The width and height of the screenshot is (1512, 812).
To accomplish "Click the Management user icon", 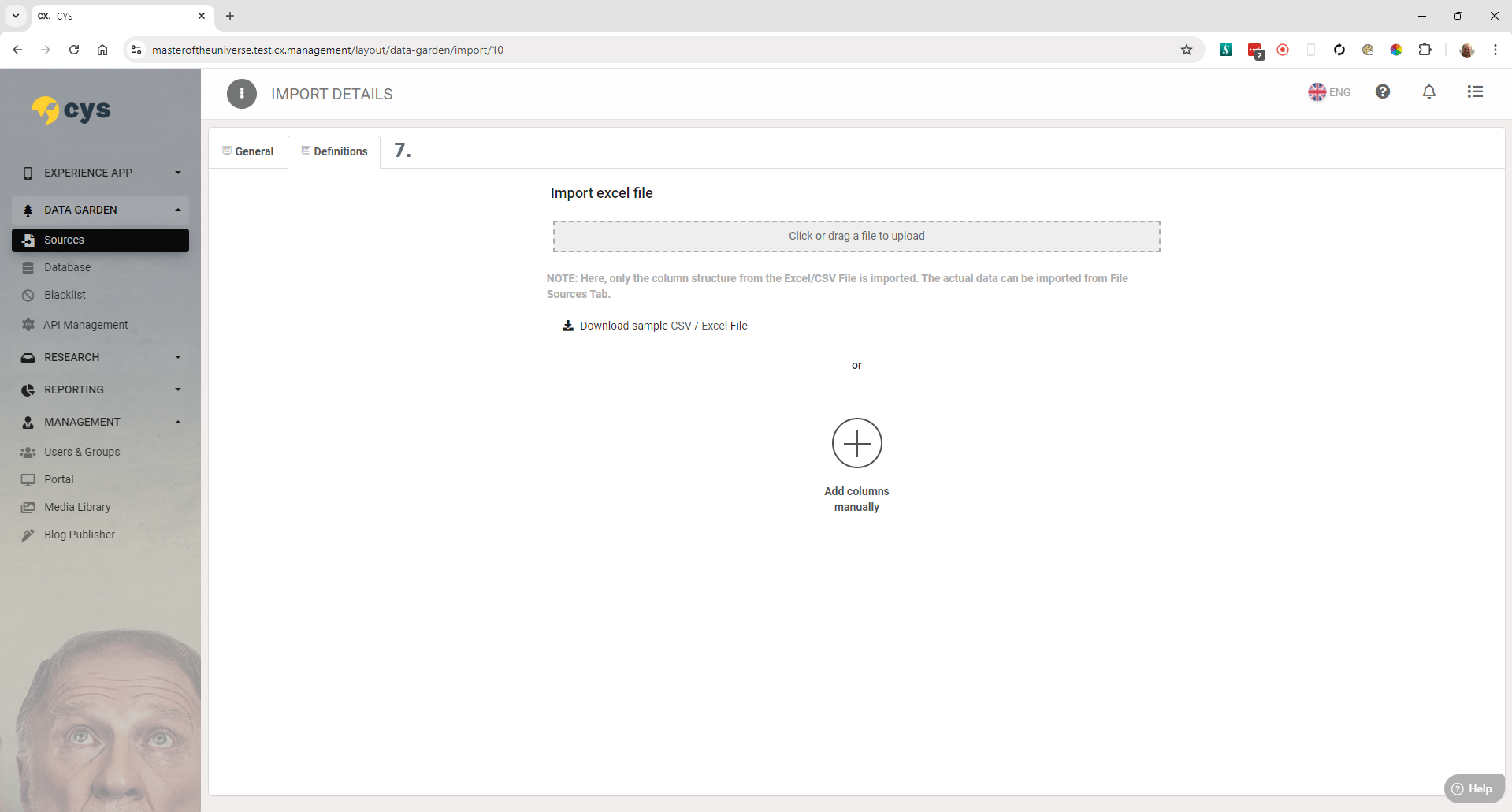I will [28, 423].
